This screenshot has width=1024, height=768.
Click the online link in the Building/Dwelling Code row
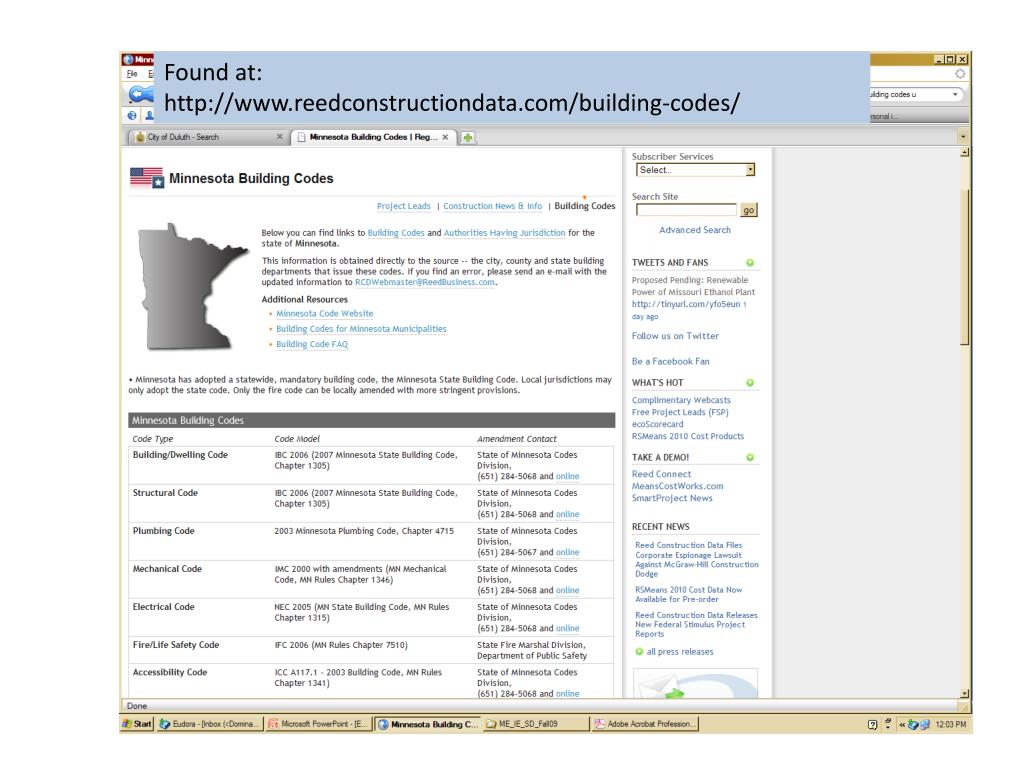(568, 477)
